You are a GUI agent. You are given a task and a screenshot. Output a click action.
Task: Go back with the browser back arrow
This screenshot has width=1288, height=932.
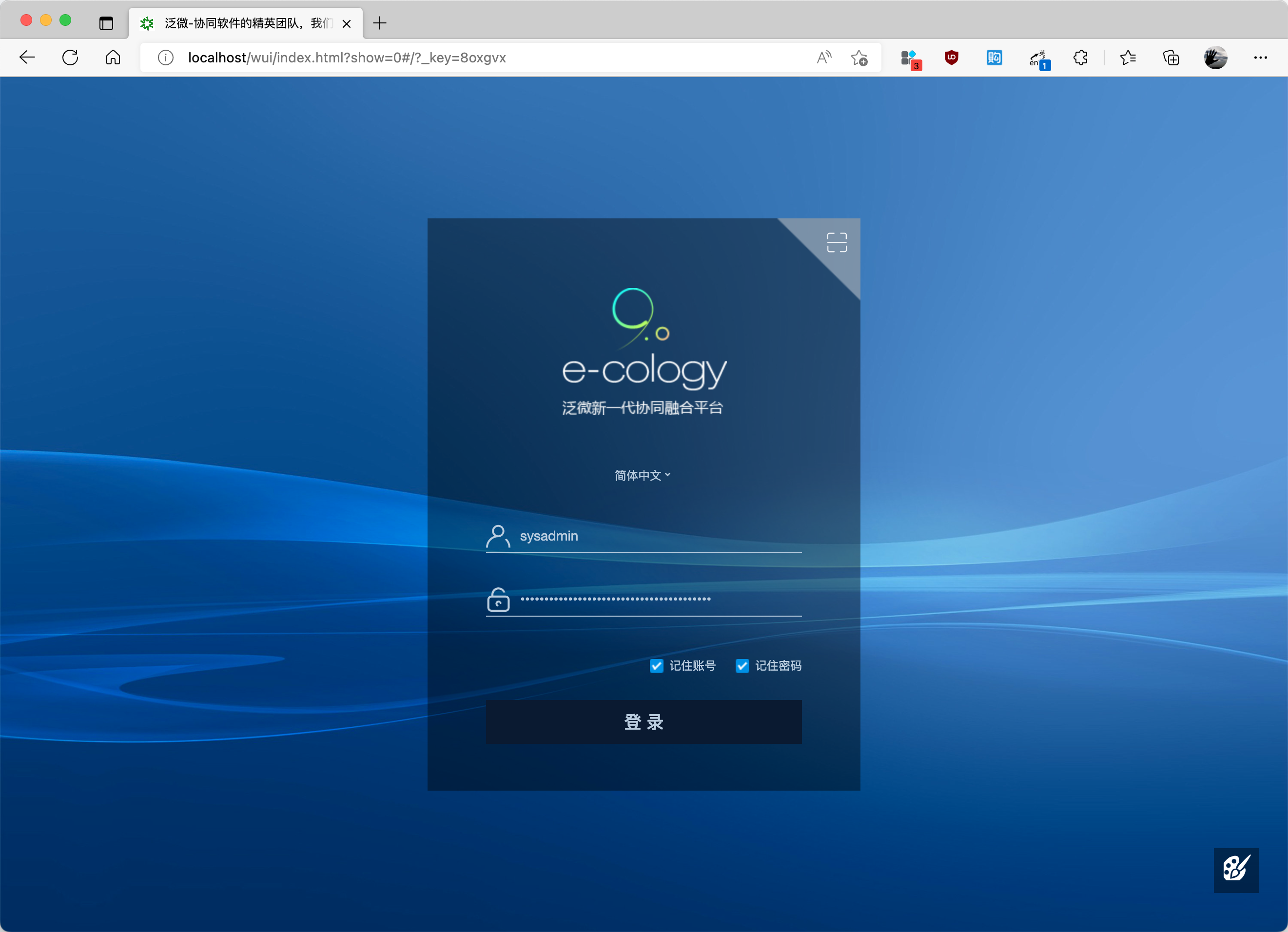tap(27, 58)
